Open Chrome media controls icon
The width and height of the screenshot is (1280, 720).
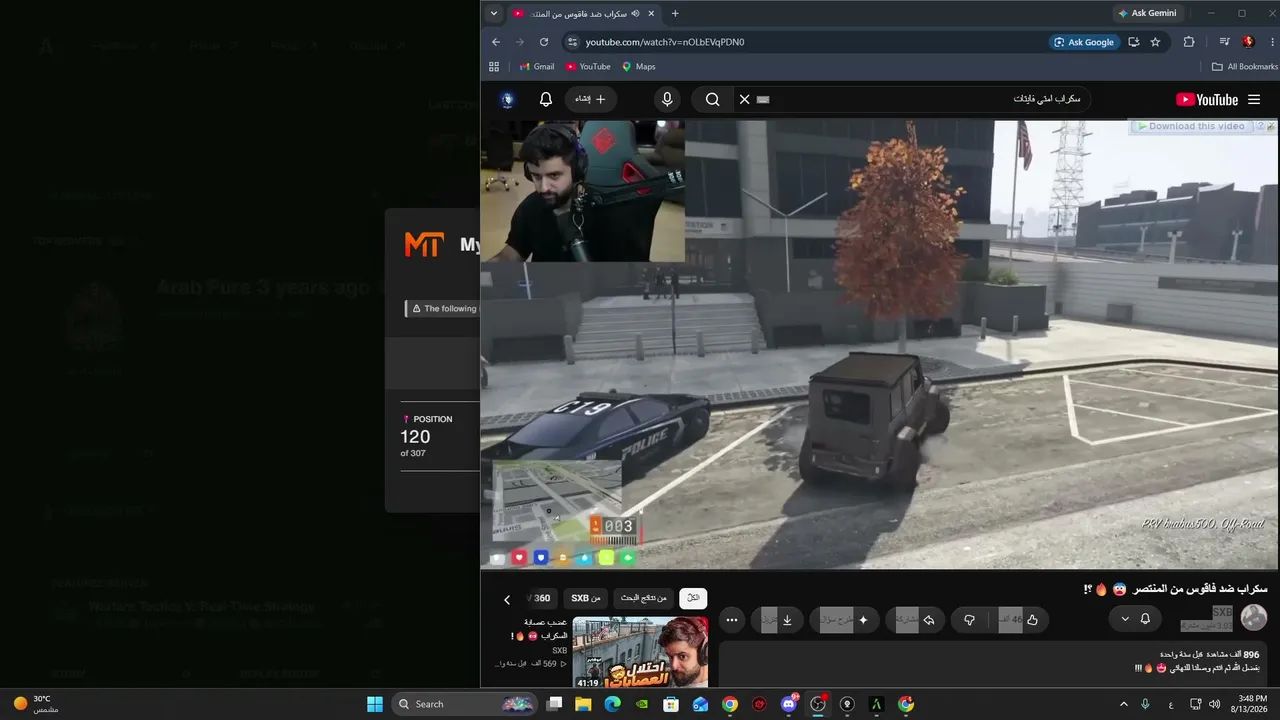(1224, 42)
